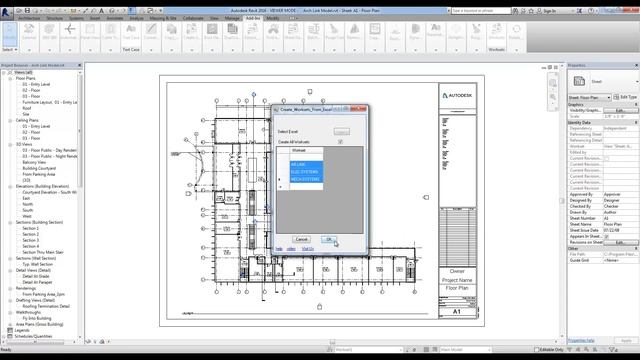Switch to the Manage ribbon tab

(232, 18)
